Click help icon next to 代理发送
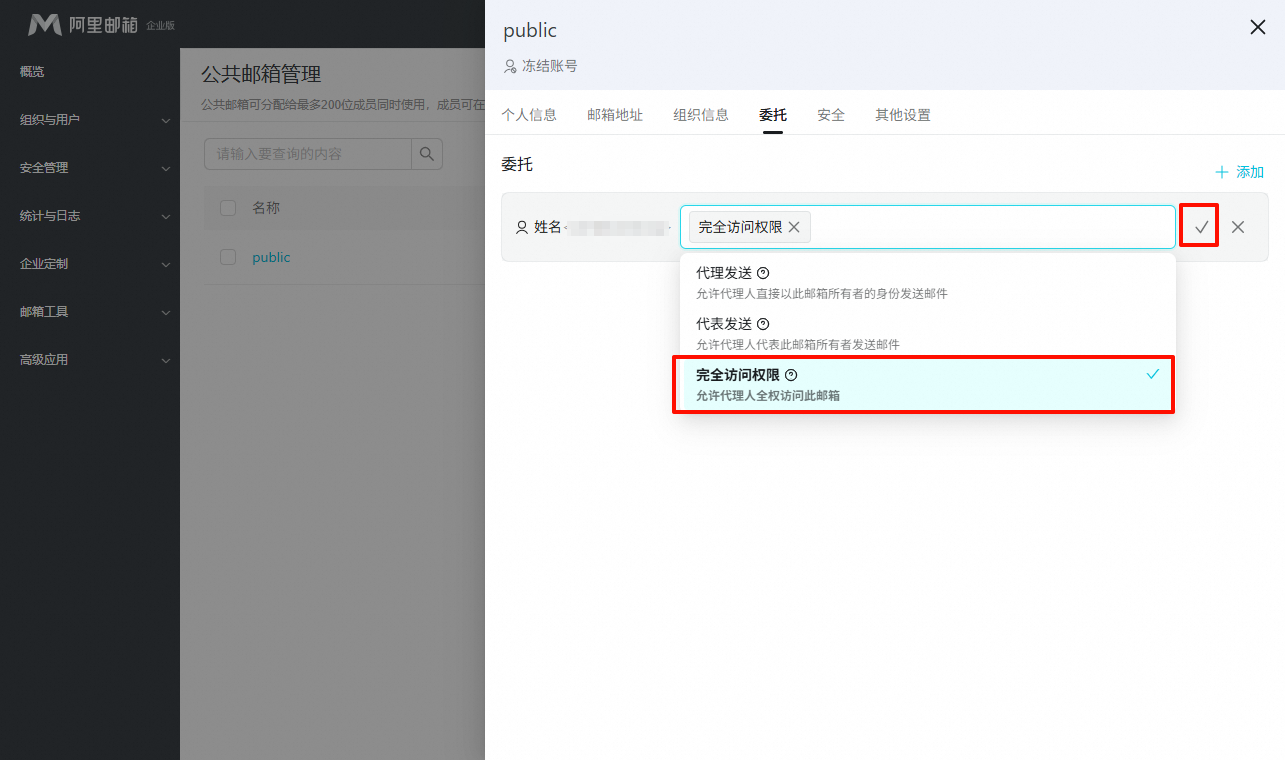1285x760 pixels. (763, 273)
